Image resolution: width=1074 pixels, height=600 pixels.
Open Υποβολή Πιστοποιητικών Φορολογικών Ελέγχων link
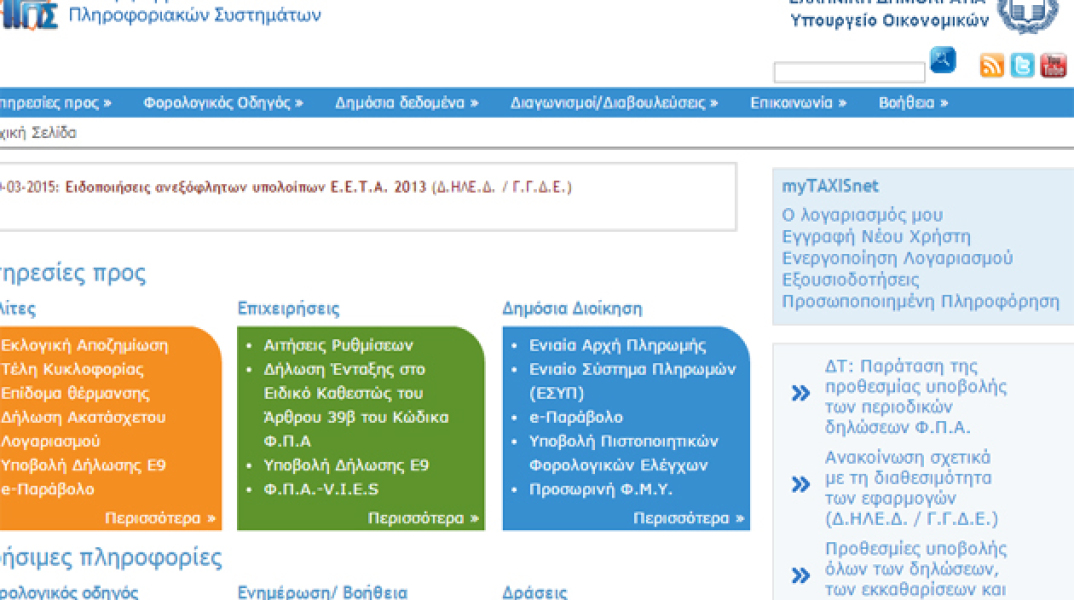[x=623, y=453]
